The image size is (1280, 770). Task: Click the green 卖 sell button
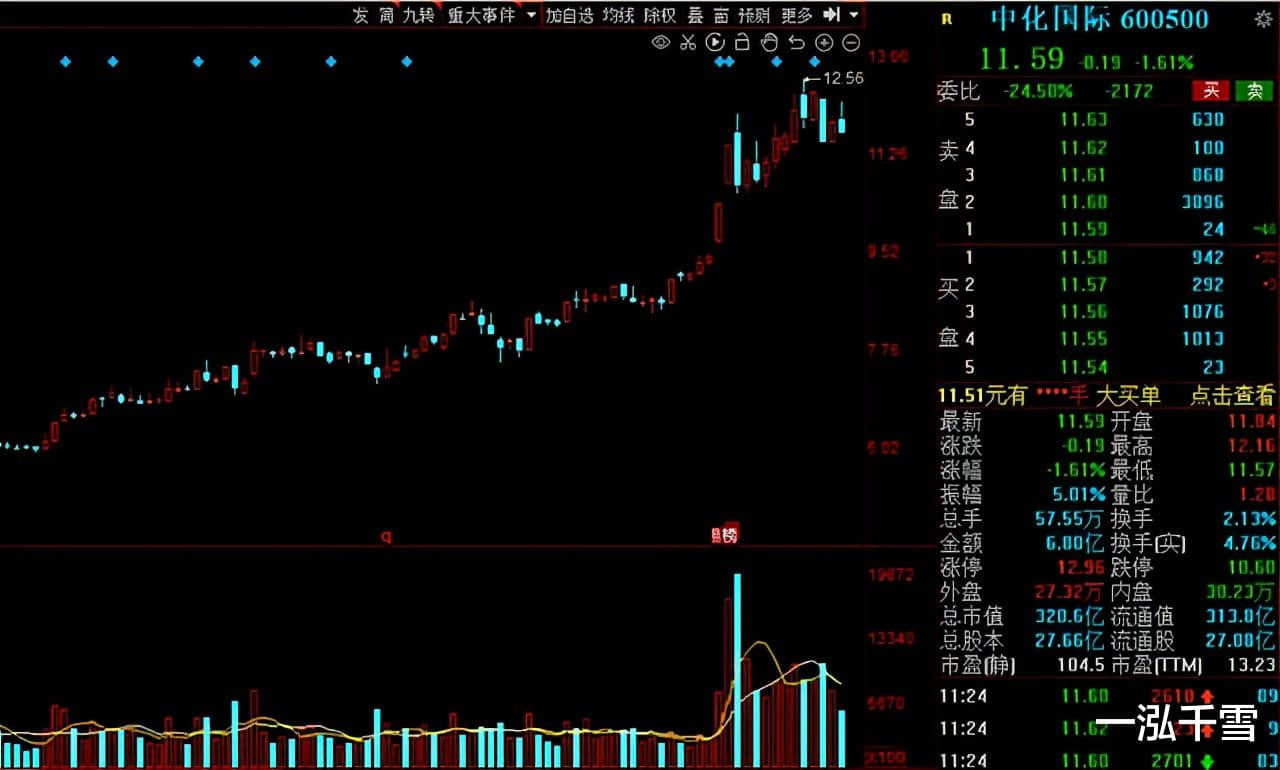[x=1254, y=91]
